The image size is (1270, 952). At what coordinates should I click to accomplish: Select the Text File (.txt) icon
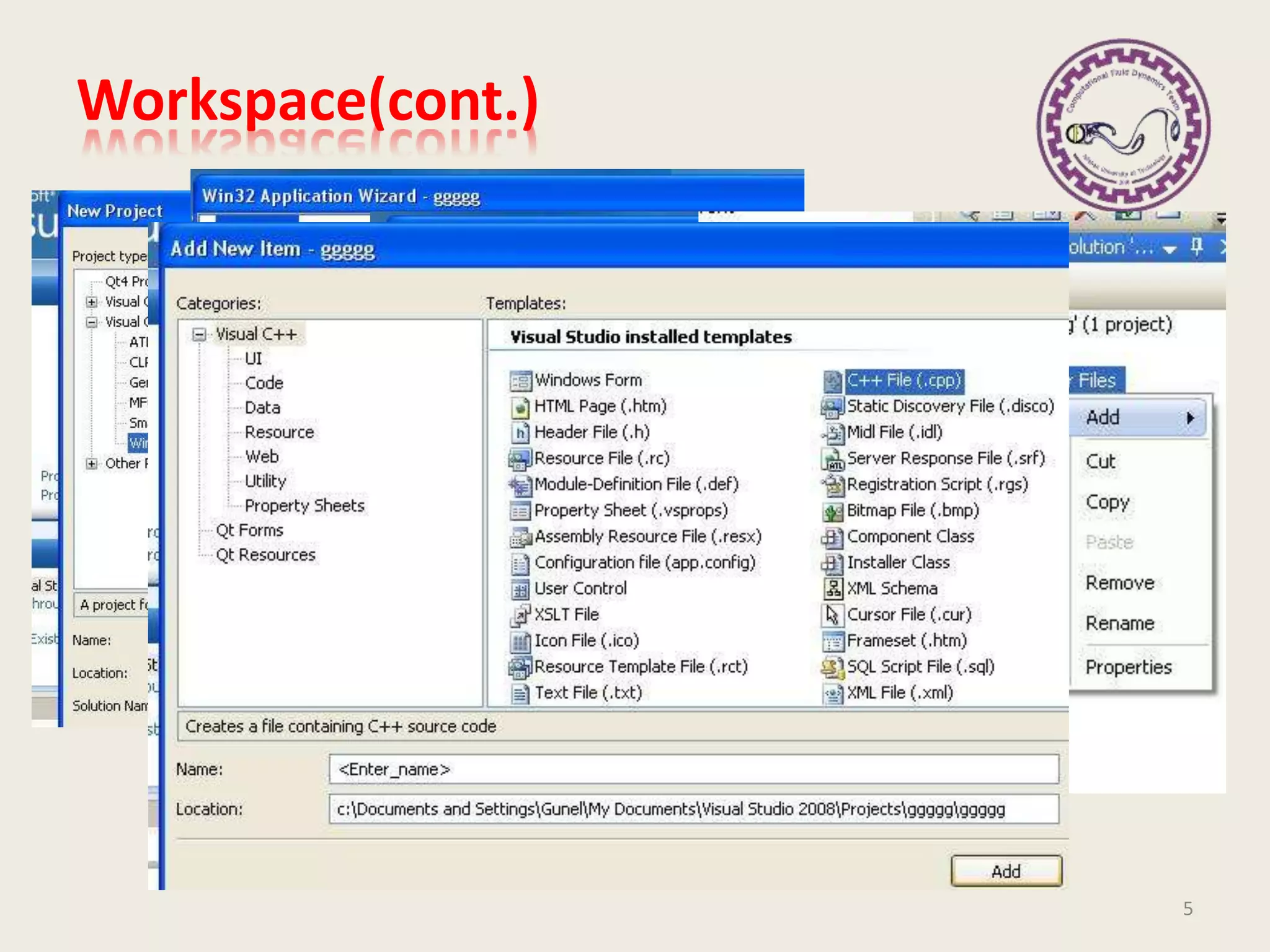520,693
